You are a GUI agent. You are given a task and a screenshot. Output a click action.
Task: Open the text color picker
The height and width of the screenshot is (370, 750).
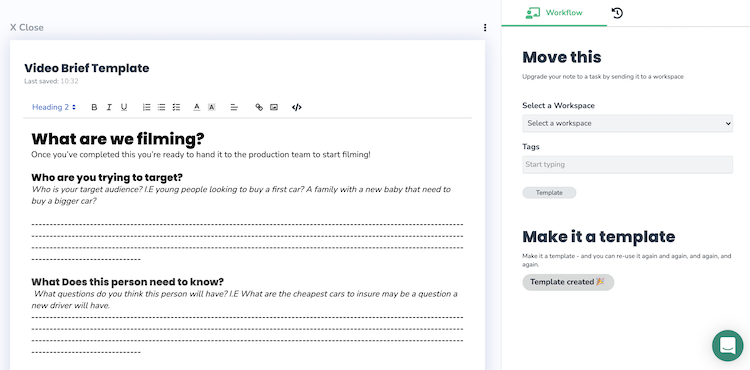point(197,108)
